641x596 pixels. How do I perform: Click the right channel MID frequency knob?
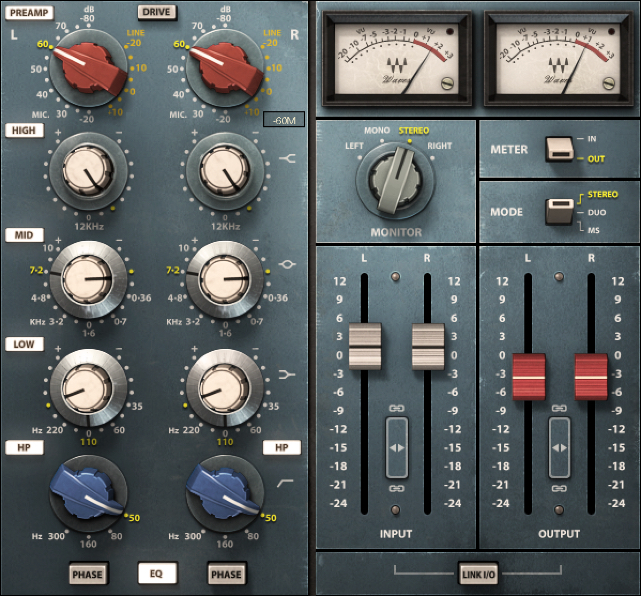(225, 279)
